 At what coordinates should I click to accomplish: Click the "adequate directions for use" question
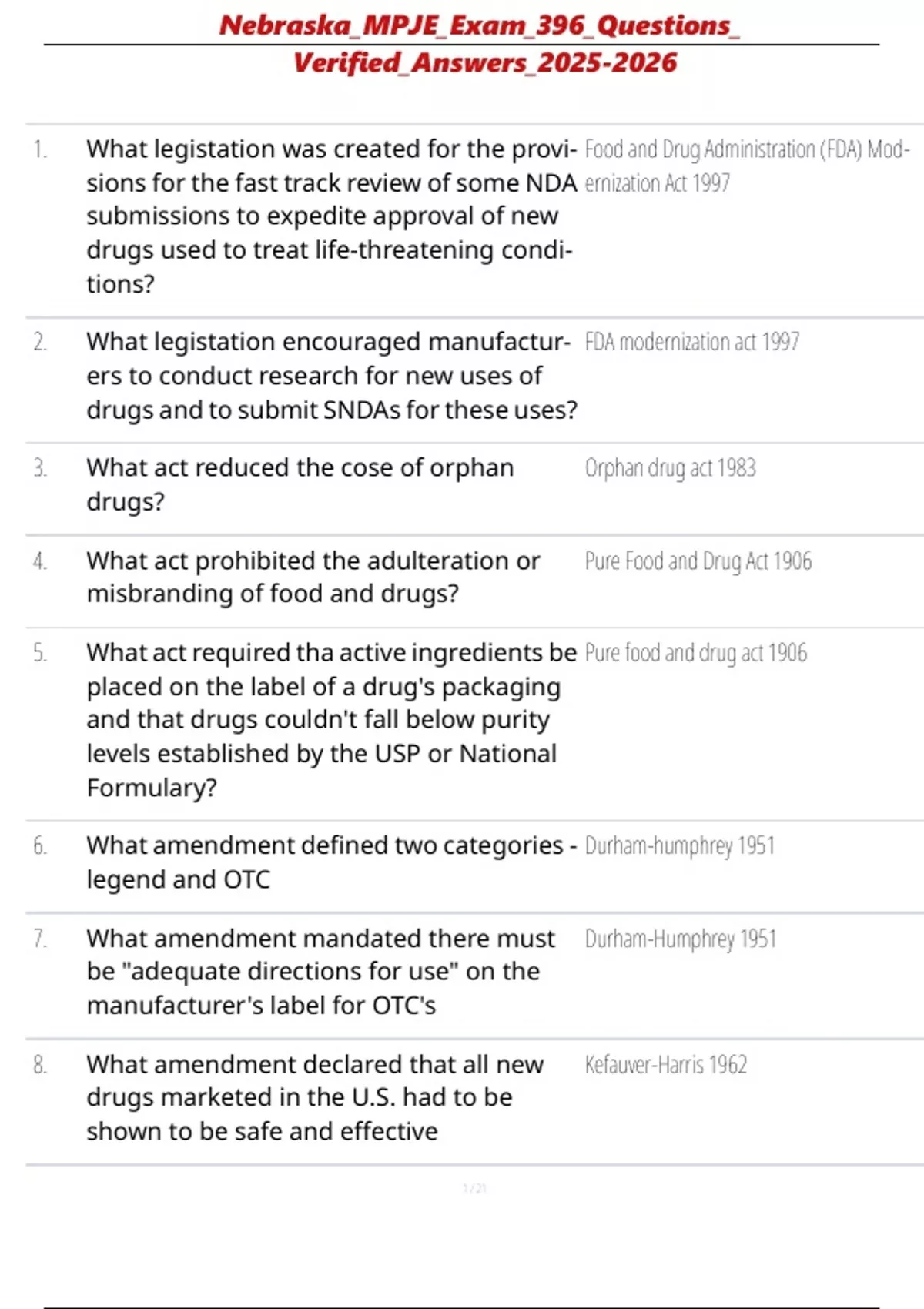click(320, 972)
